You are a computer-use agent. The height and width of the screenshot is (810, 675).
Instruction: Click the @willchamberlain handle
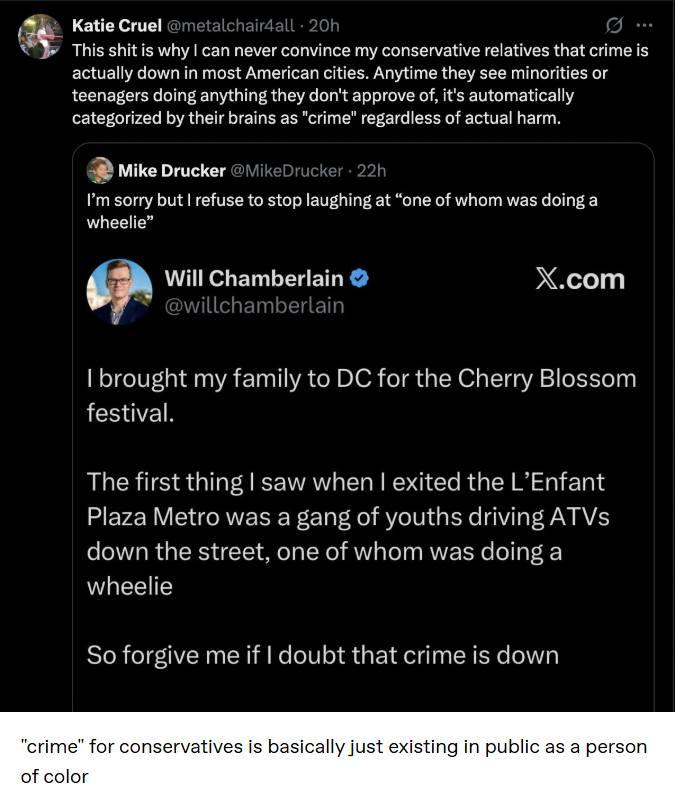(254, 305)
